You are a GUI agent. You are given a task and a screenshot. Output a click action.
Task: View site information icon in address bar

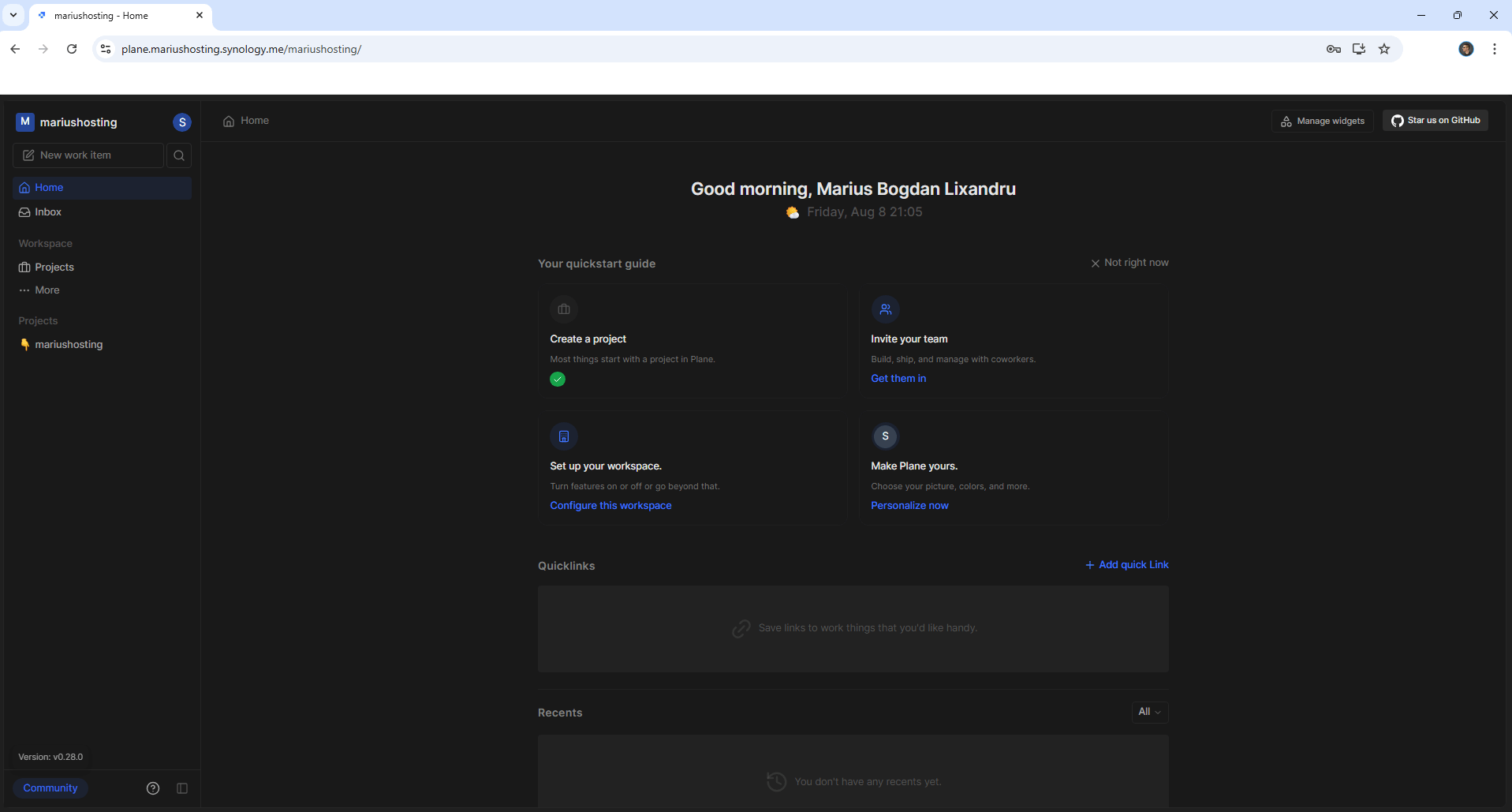106,49
